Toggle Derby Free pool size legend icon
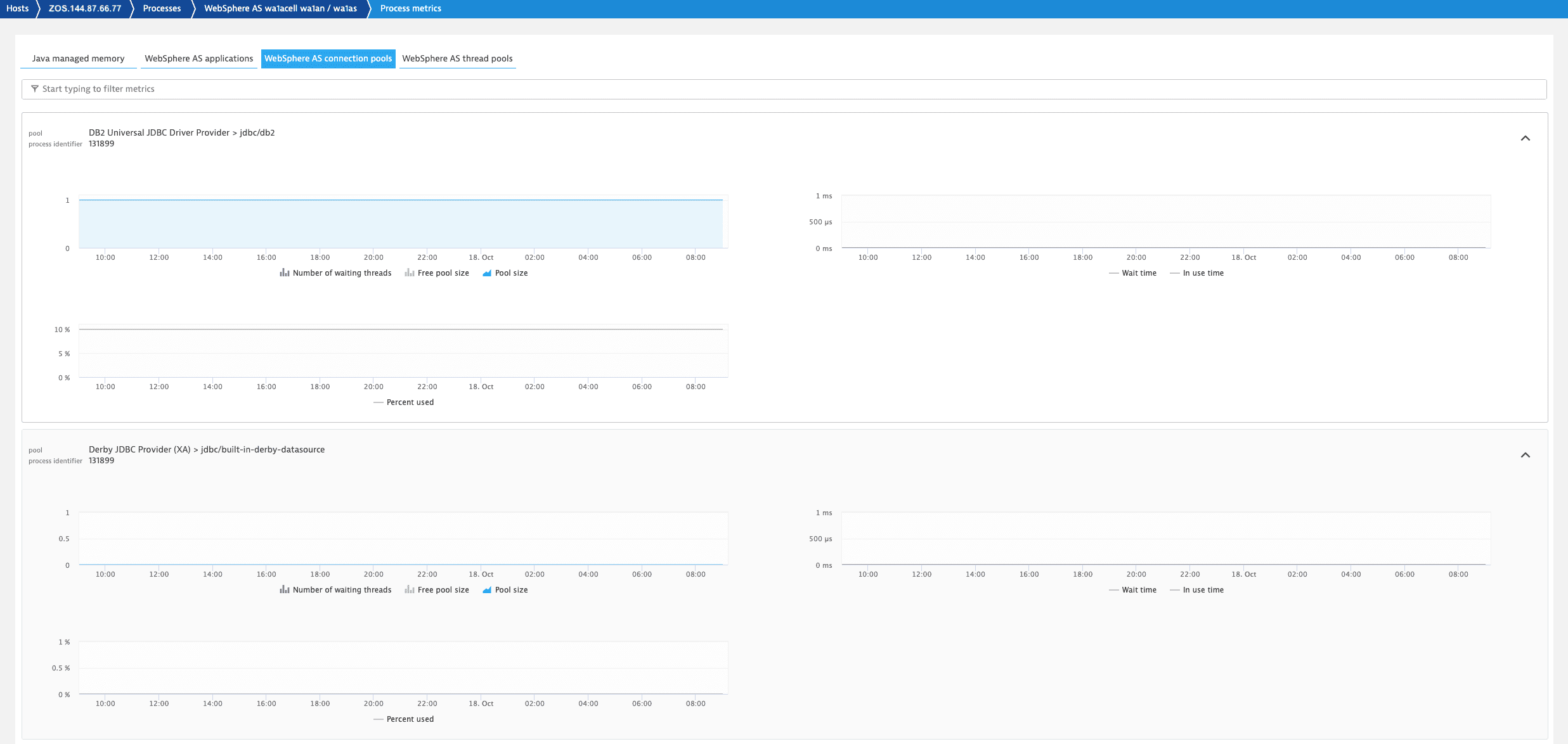The height and width of the screenshot is (744, 1568). (x=410, y=590)
